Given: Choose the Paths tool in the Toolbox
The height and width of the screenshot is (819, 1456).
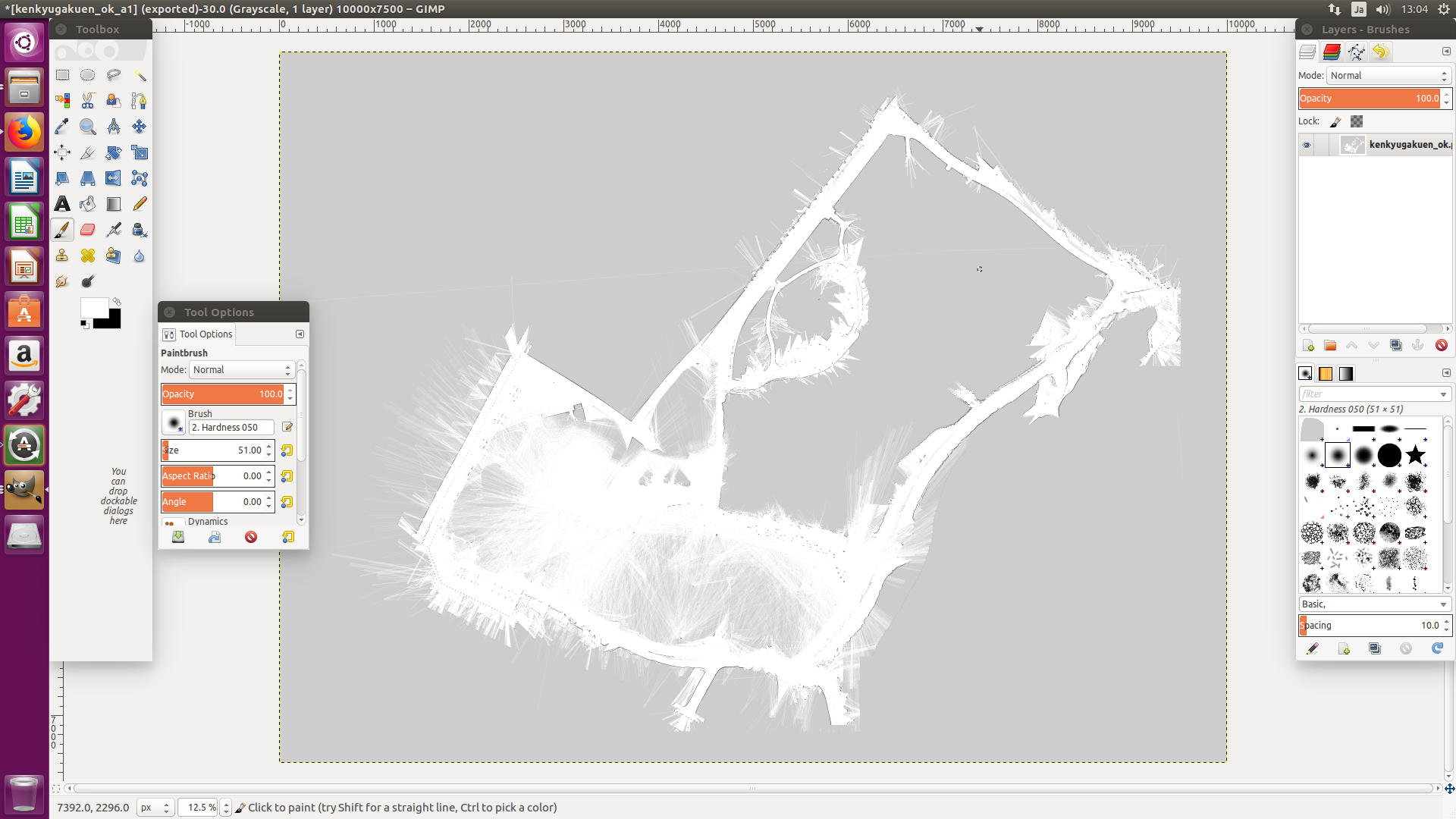Looking at the screenshot, I should (140, 101).
